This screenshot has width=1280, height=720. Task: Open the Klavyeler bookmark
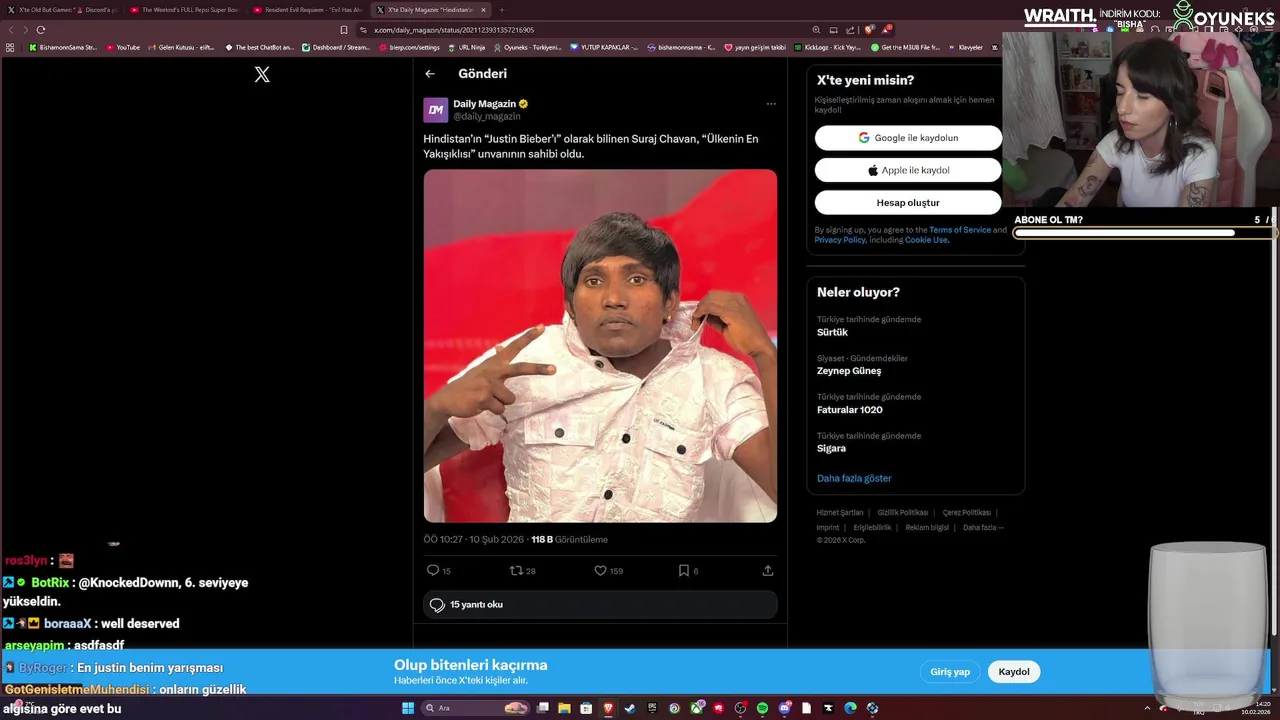pos(965,47)
